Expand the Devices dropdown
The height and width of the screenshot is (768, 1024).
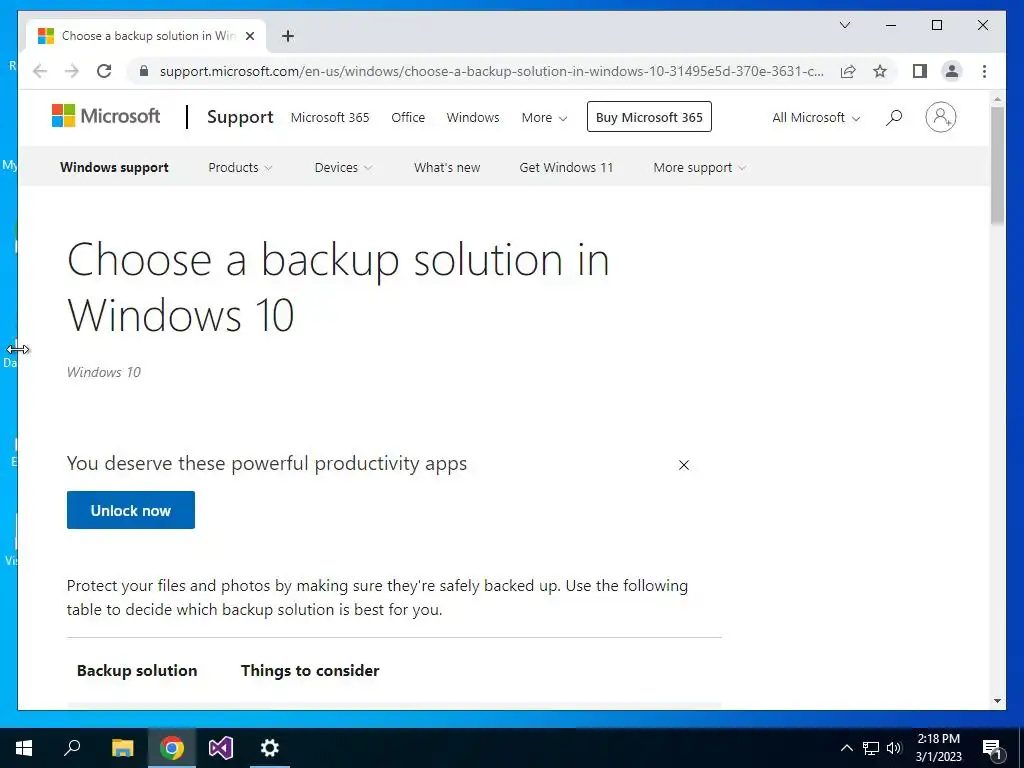click(344, 168)
